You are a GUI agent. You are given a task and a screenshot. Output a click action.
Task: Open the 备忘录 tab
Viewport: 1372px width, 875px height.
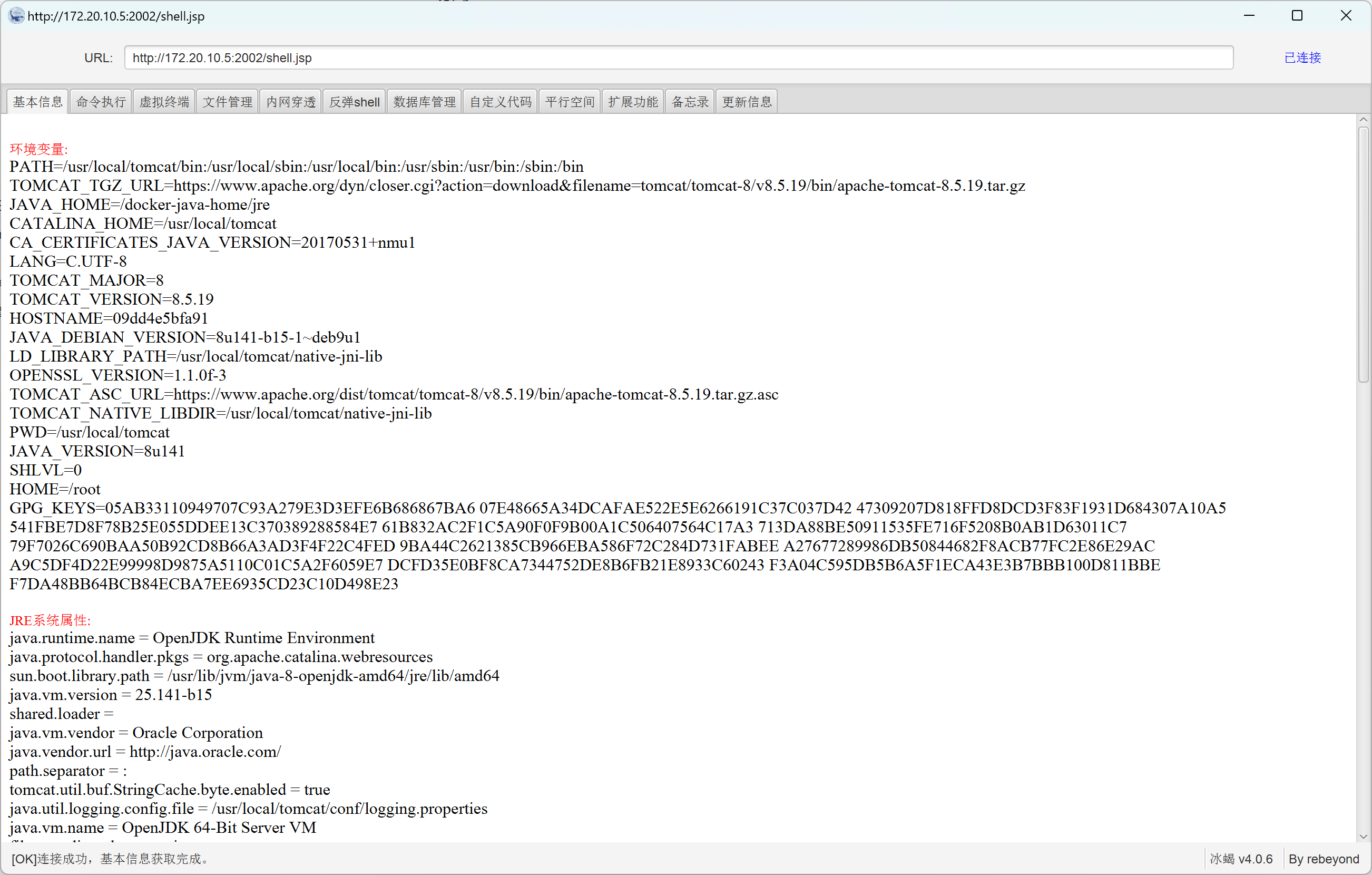point(690,102)
